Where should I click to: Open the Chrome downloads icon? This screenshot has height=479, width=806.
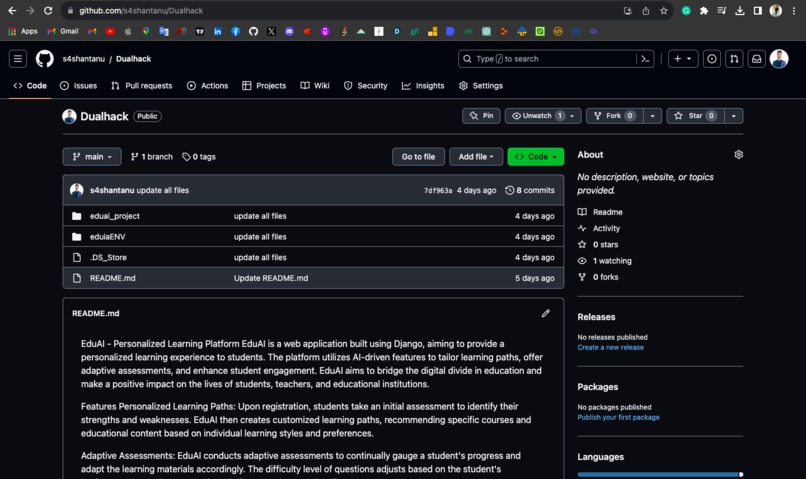[740, 10]
